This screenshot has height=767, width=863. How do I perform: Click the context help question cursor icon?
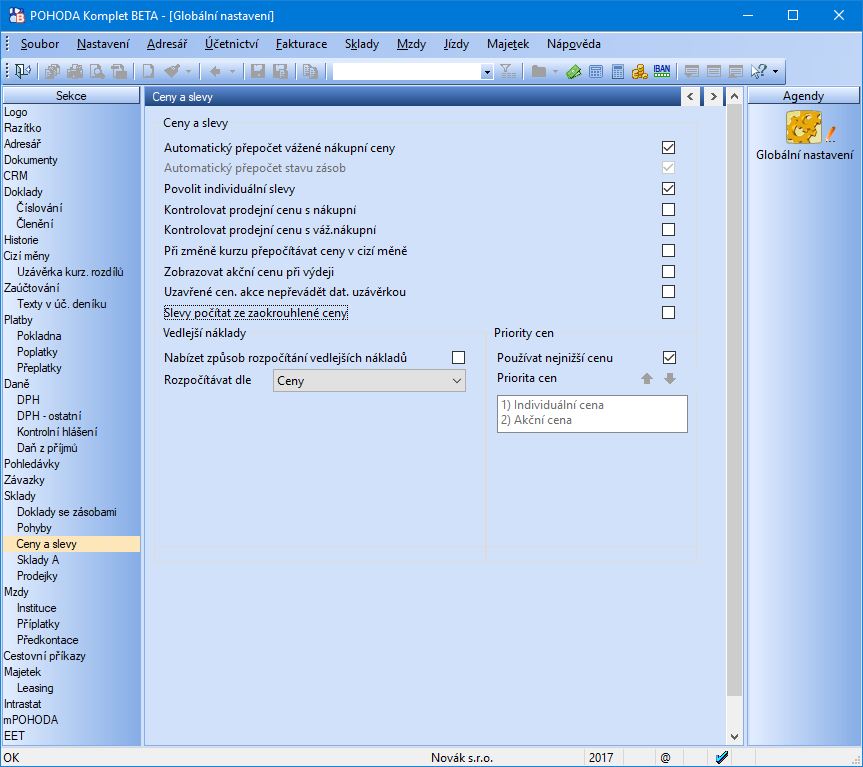[x=758, y=72]
